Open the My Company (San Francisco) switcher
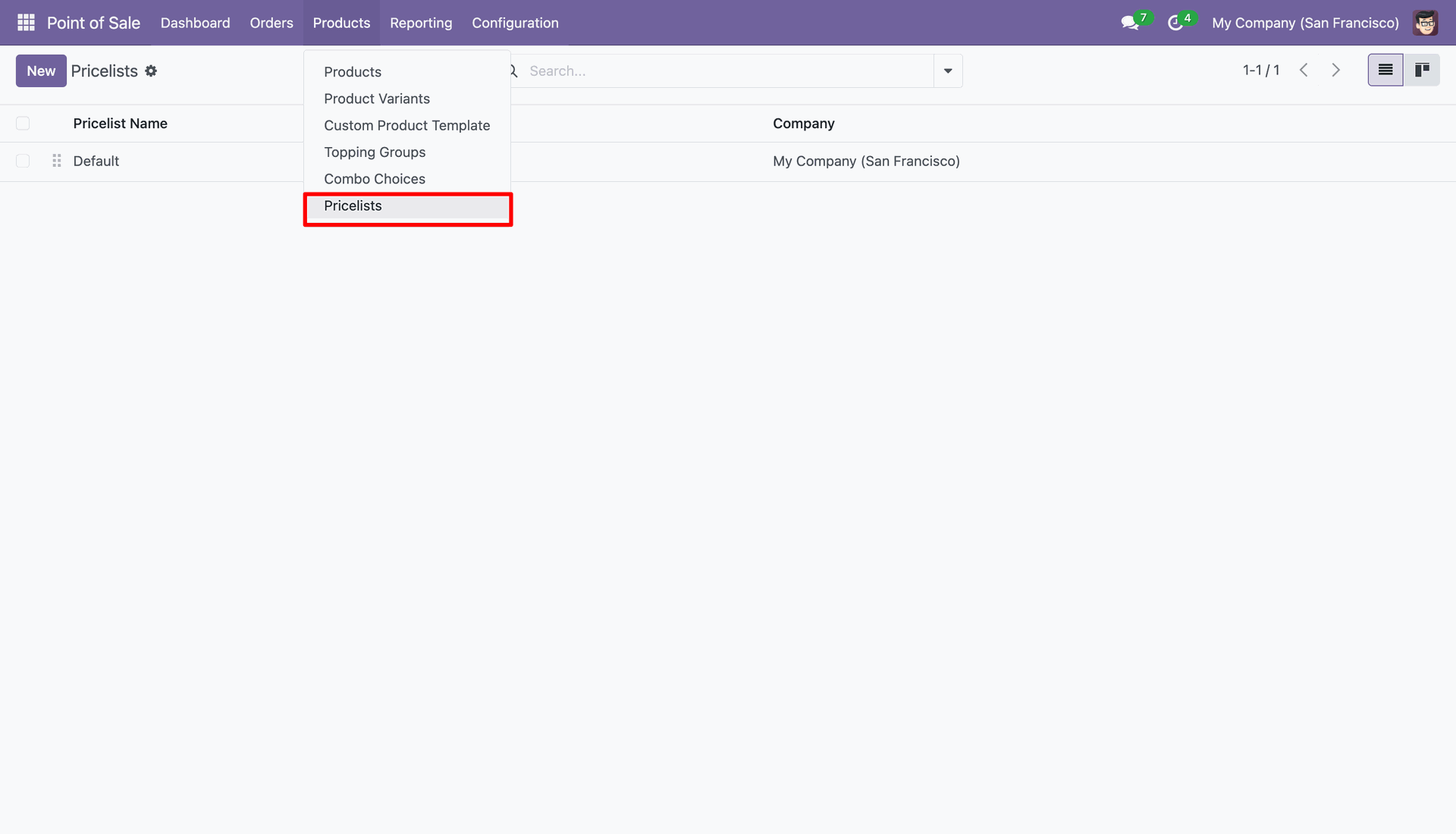Screen dimensions: 1456x834 coord(1305,23)
